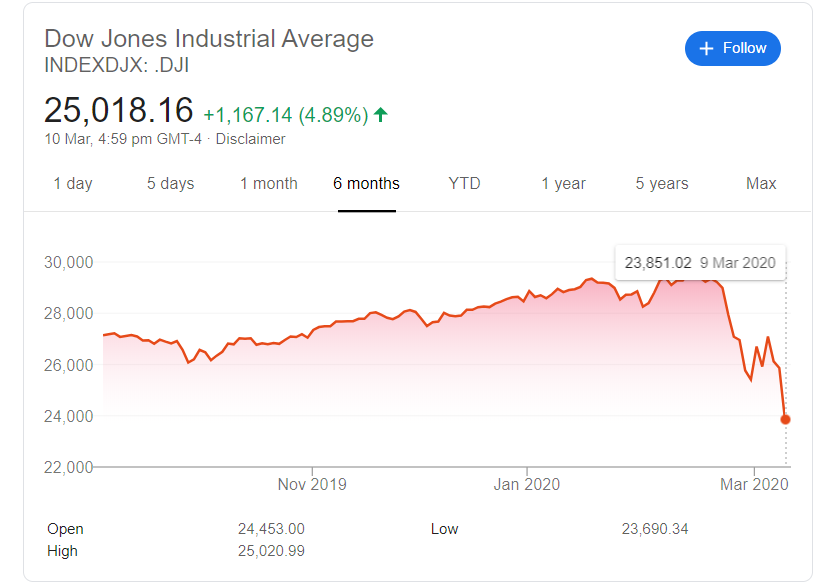Click the 25,018.16 index price
Screen dimensions: 820x588
118,110
